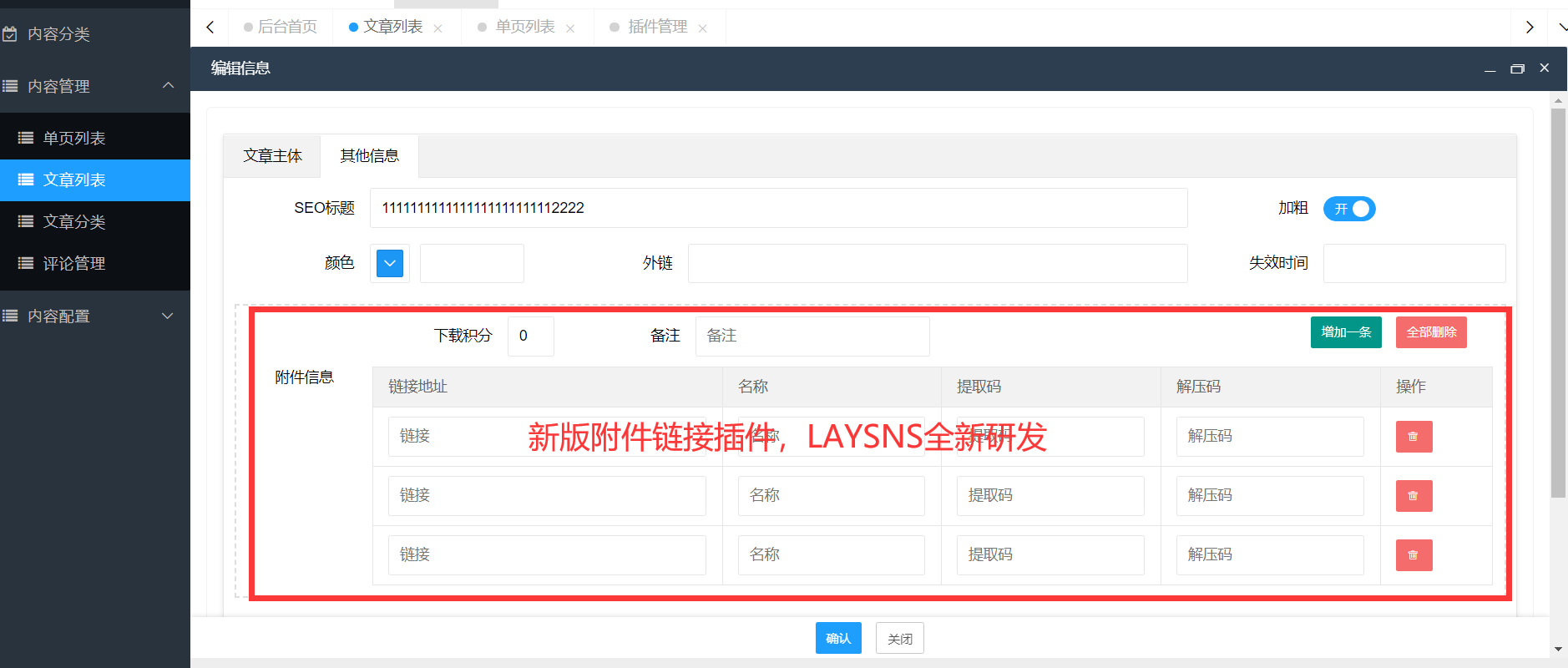Viewport: 1568px width, 668px height.
Task: Click the second row 名称 field
Action: [832, 496]
